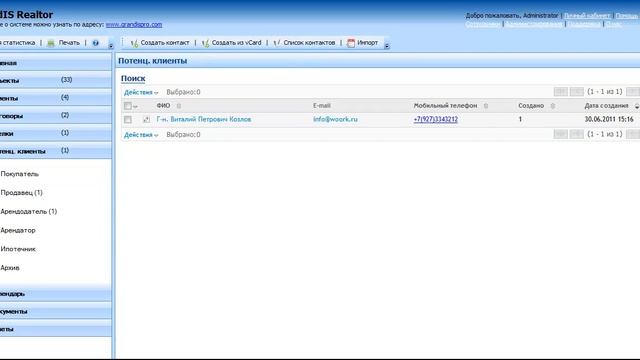
Task: Expand left toolbar overflow arrow after help
Action: tap(111, 46)
